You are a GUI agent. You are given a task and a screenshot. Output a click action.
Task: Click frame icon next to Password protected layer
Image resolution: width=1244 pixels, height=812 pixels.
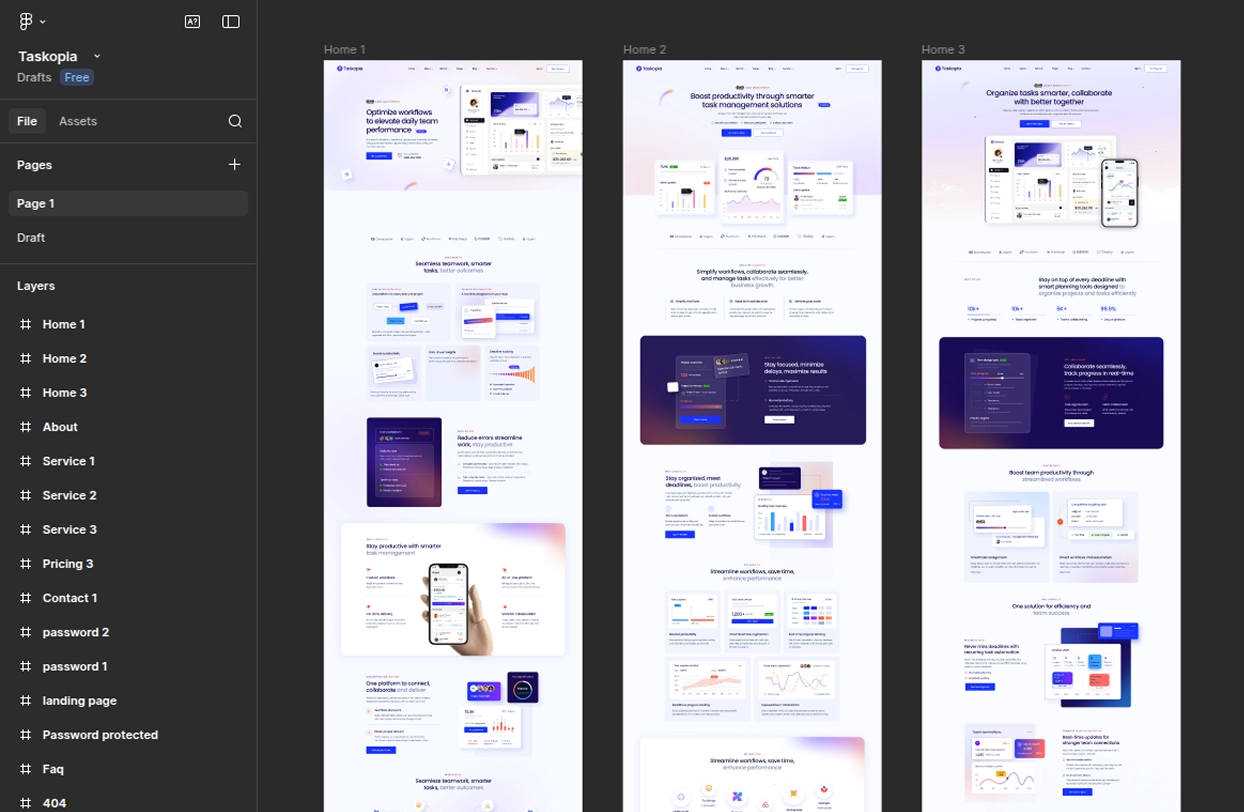(x=26, y=735)
